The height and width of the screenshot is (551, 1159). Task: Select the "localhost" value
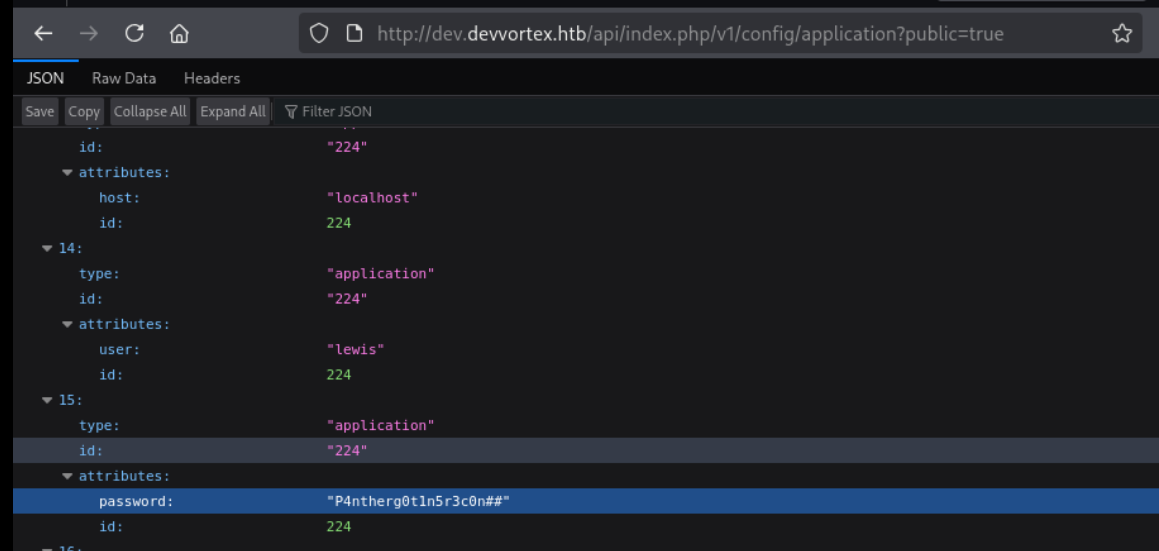(373, 198)
